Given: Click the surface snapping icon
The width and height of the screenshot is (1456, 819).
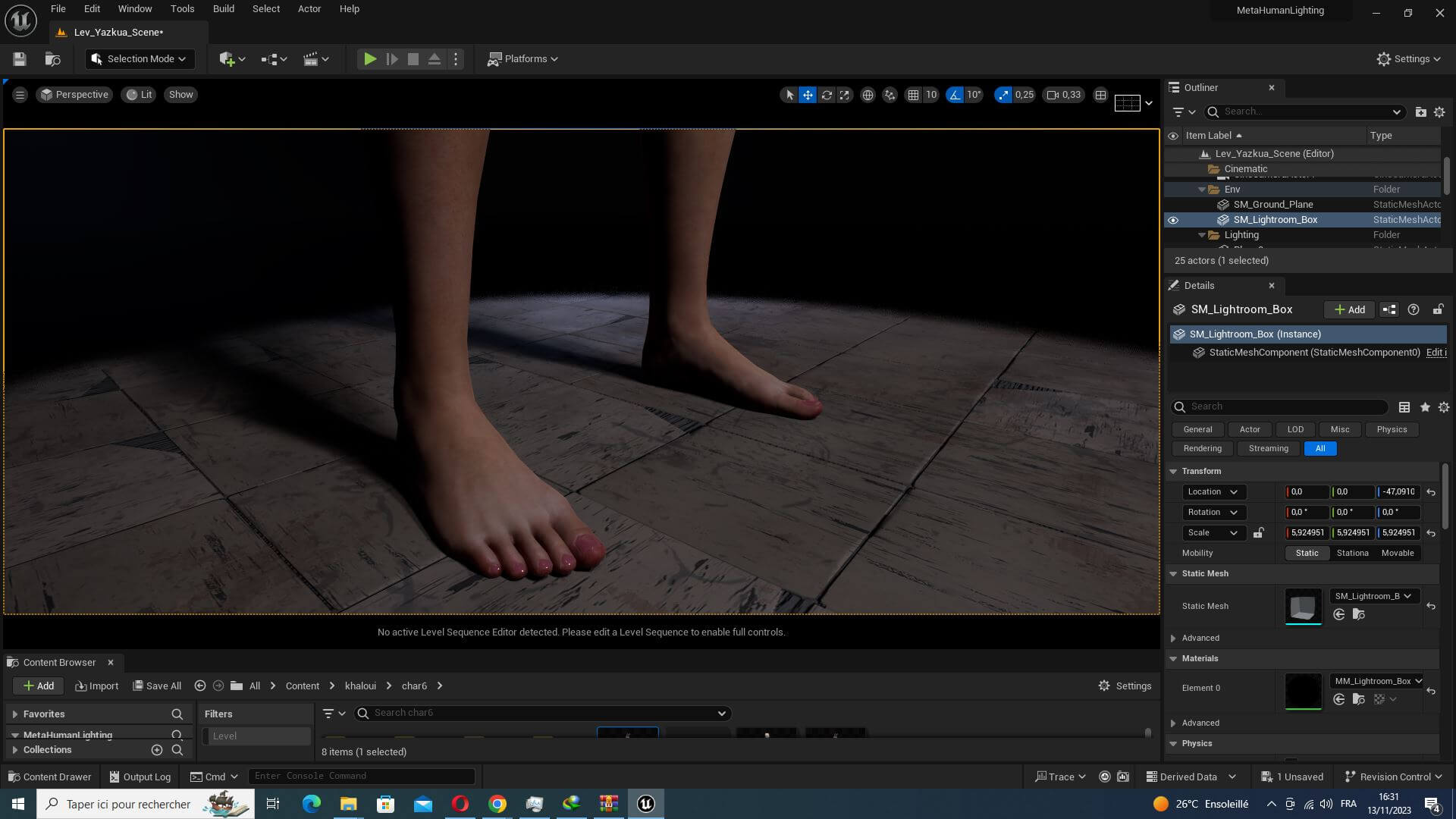Looking at the screenshot, I should 890,95.
